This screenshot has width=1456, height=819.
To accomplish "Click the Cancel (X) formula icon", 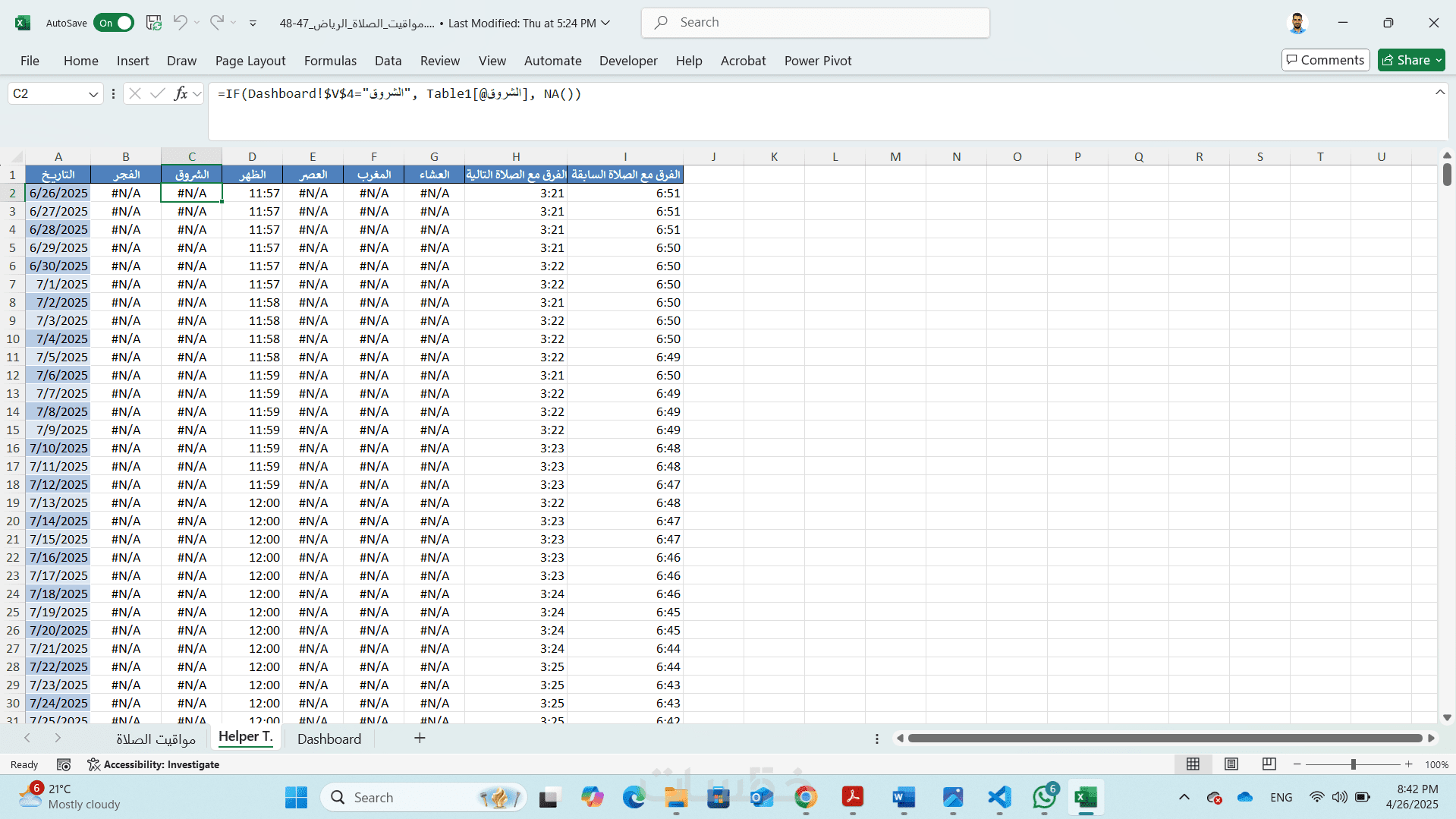I will pos(135,93).
